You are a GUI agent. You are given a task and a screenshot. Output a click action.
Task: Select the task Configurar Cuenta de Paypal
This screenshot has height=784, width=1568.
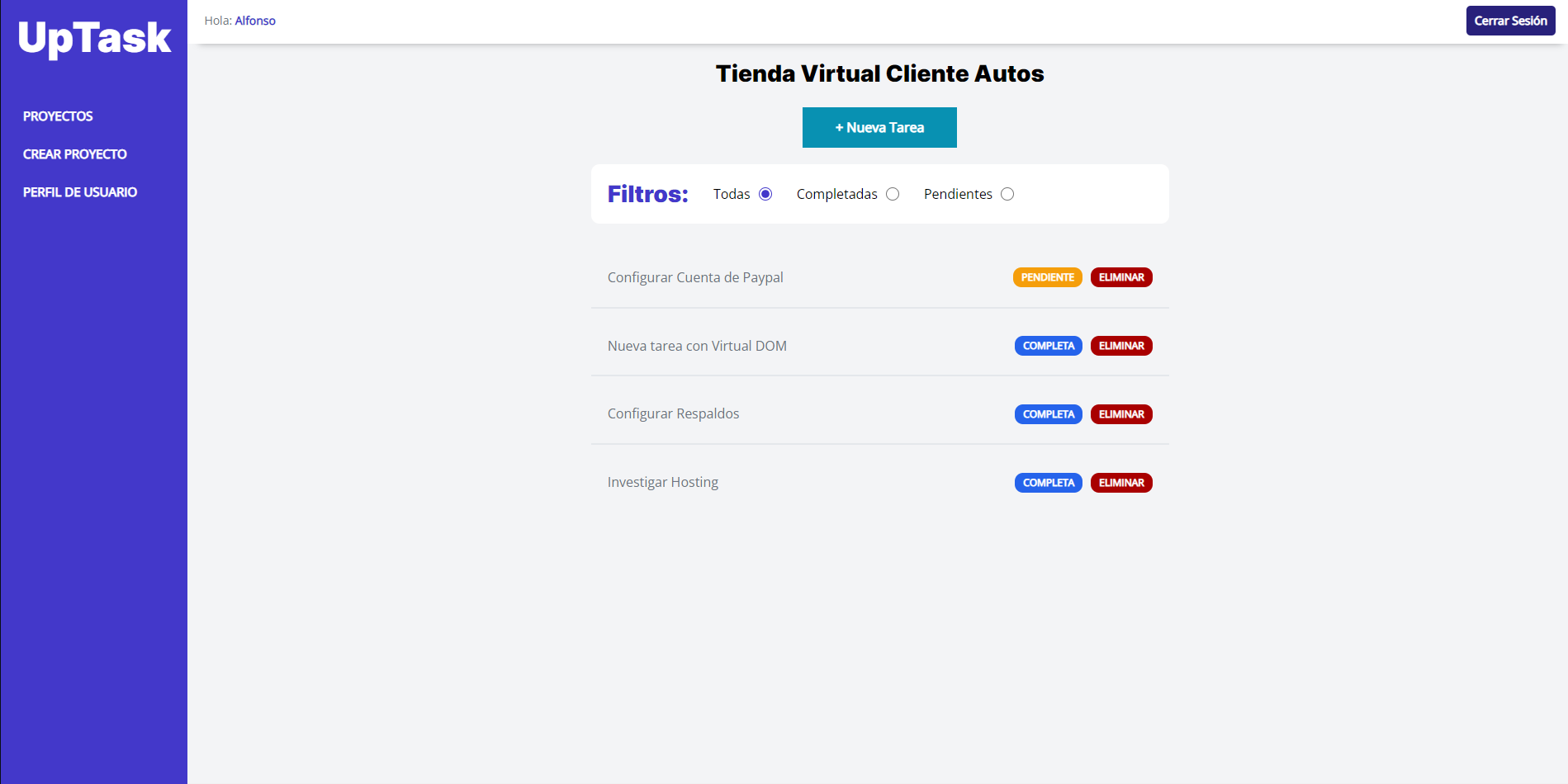click(x=694, y=277)
